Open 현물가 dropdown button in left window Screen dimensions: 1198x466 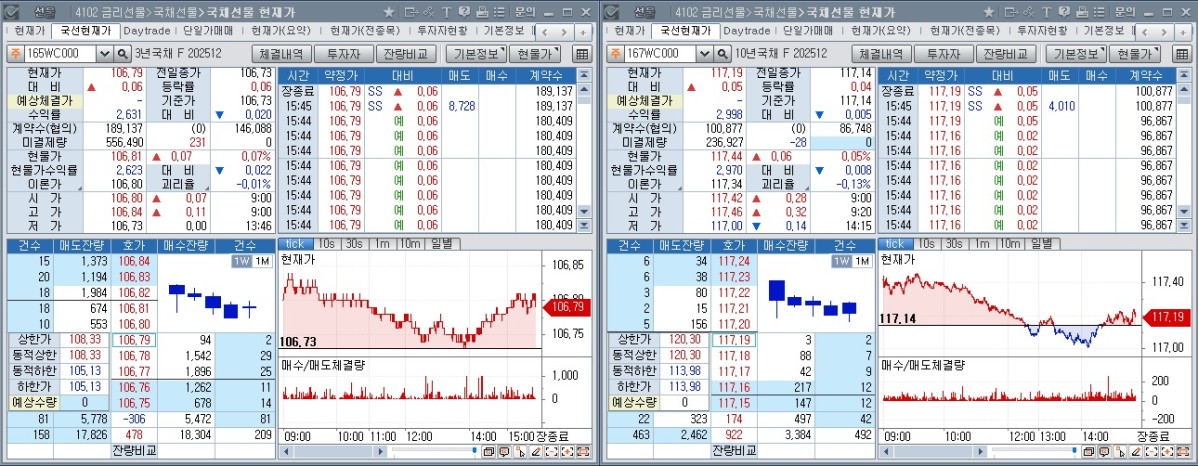click(535, 54)
